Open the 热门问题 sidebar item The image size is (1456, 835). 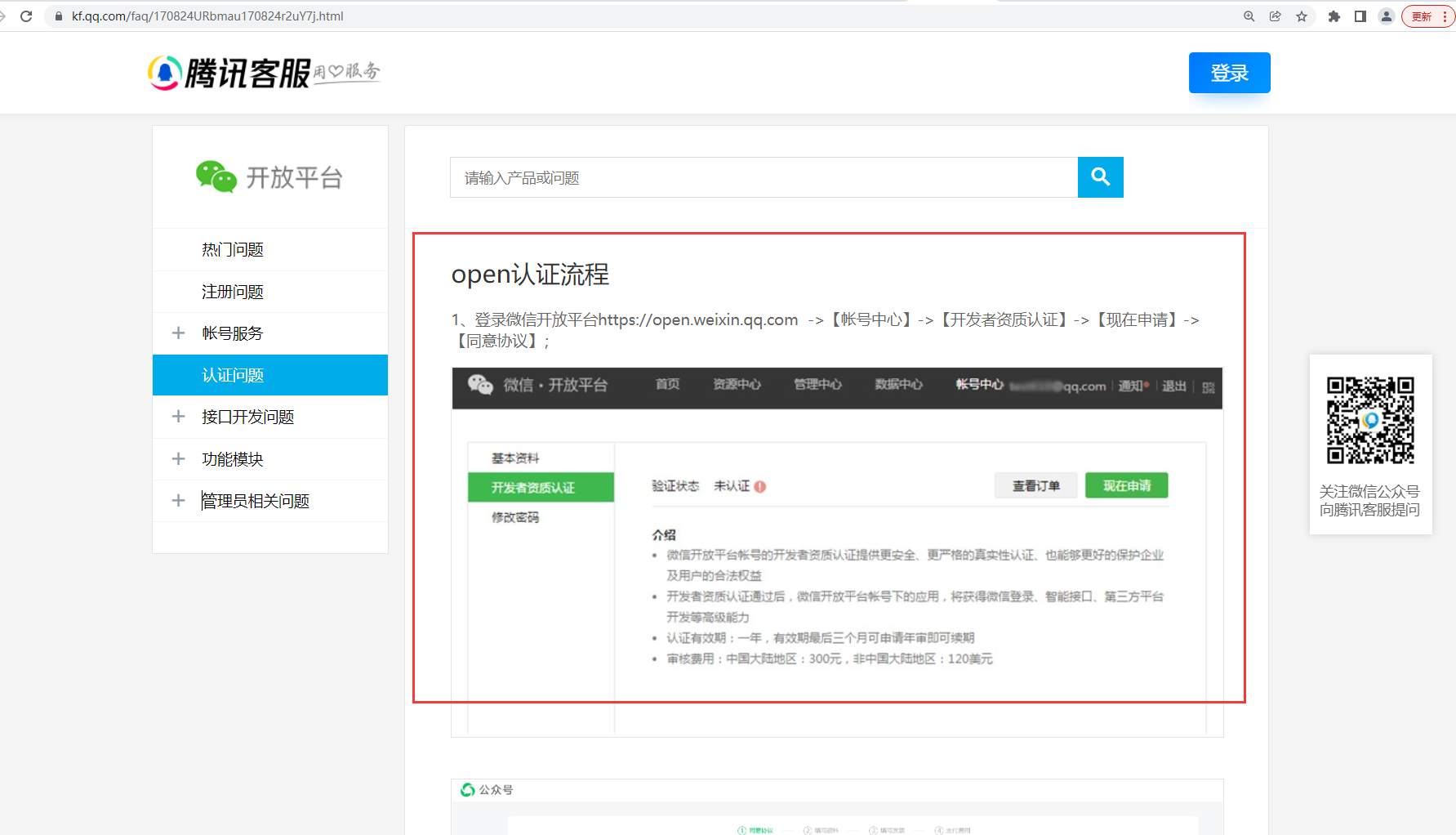point(270,250)
